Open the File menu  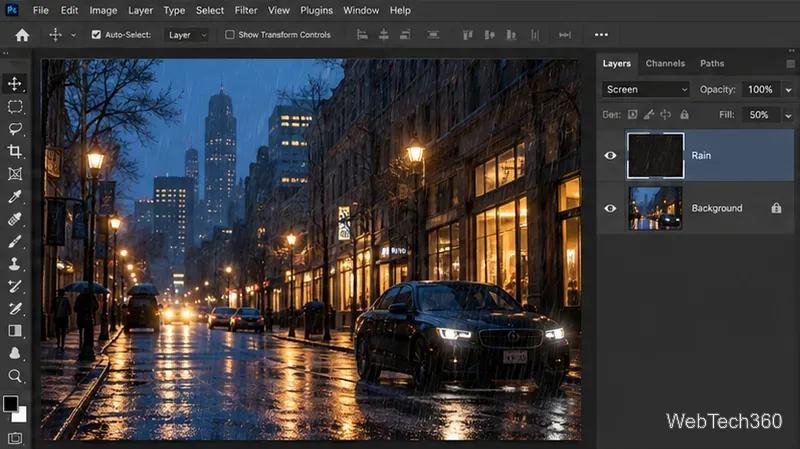pyautogui.click(x=40, y=10)
